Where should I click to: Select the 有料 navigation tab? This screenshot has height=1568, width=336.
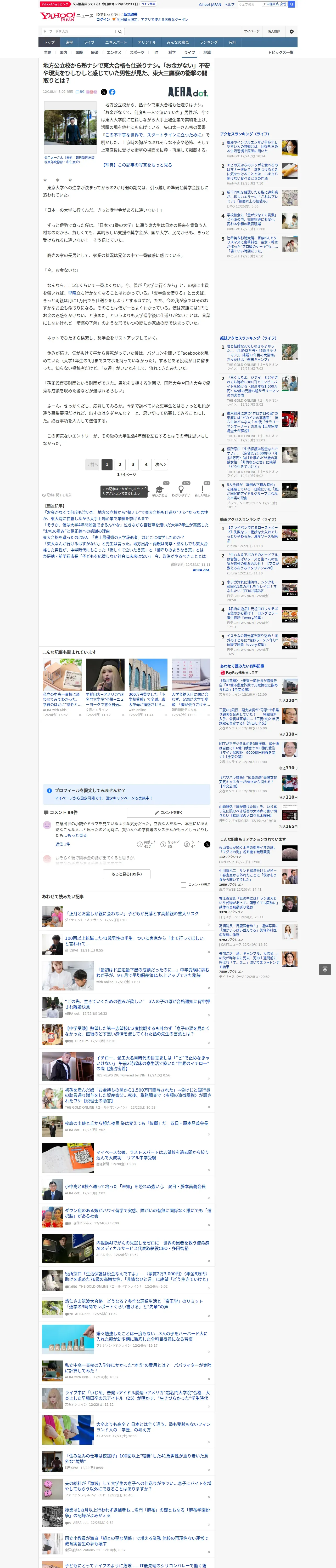point(232,43)
